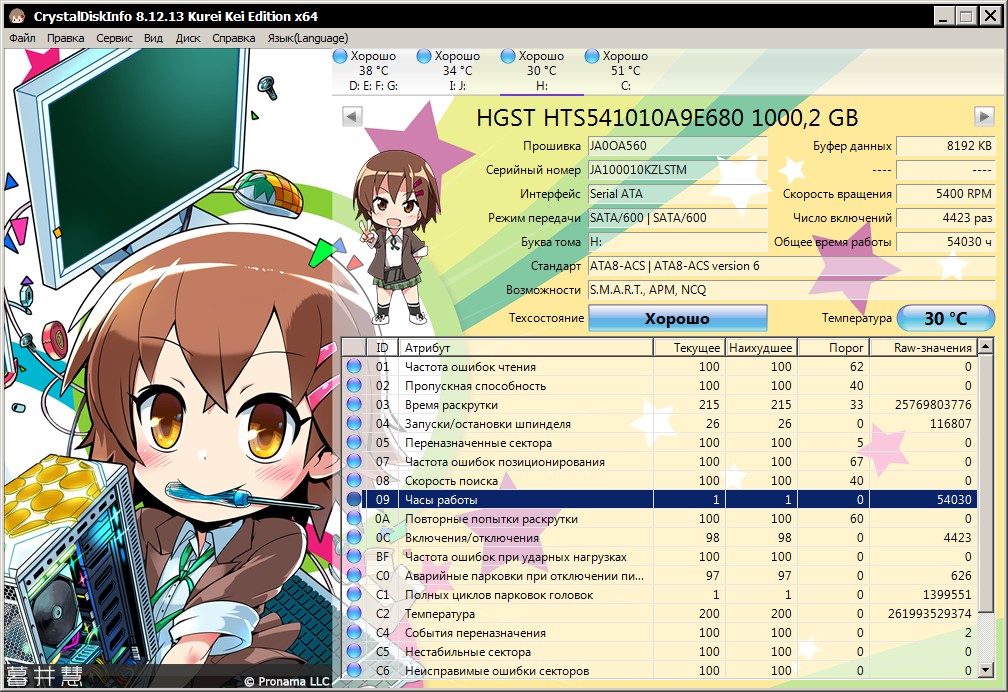Select row Повторные попытки раскрутки

point(660,518)
